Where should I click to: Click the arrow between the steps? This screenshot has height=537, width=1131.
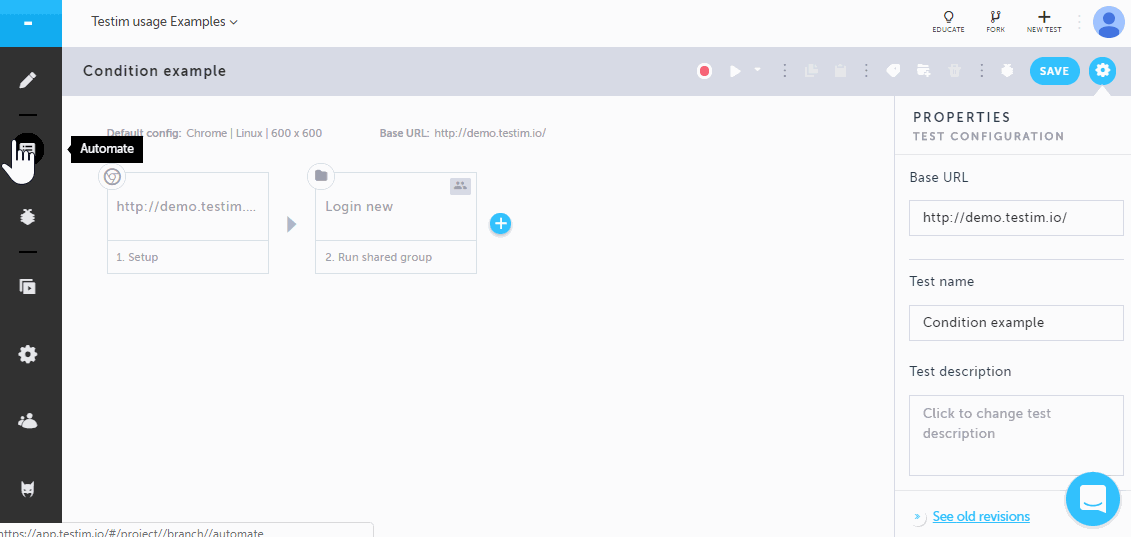(291, 224)
